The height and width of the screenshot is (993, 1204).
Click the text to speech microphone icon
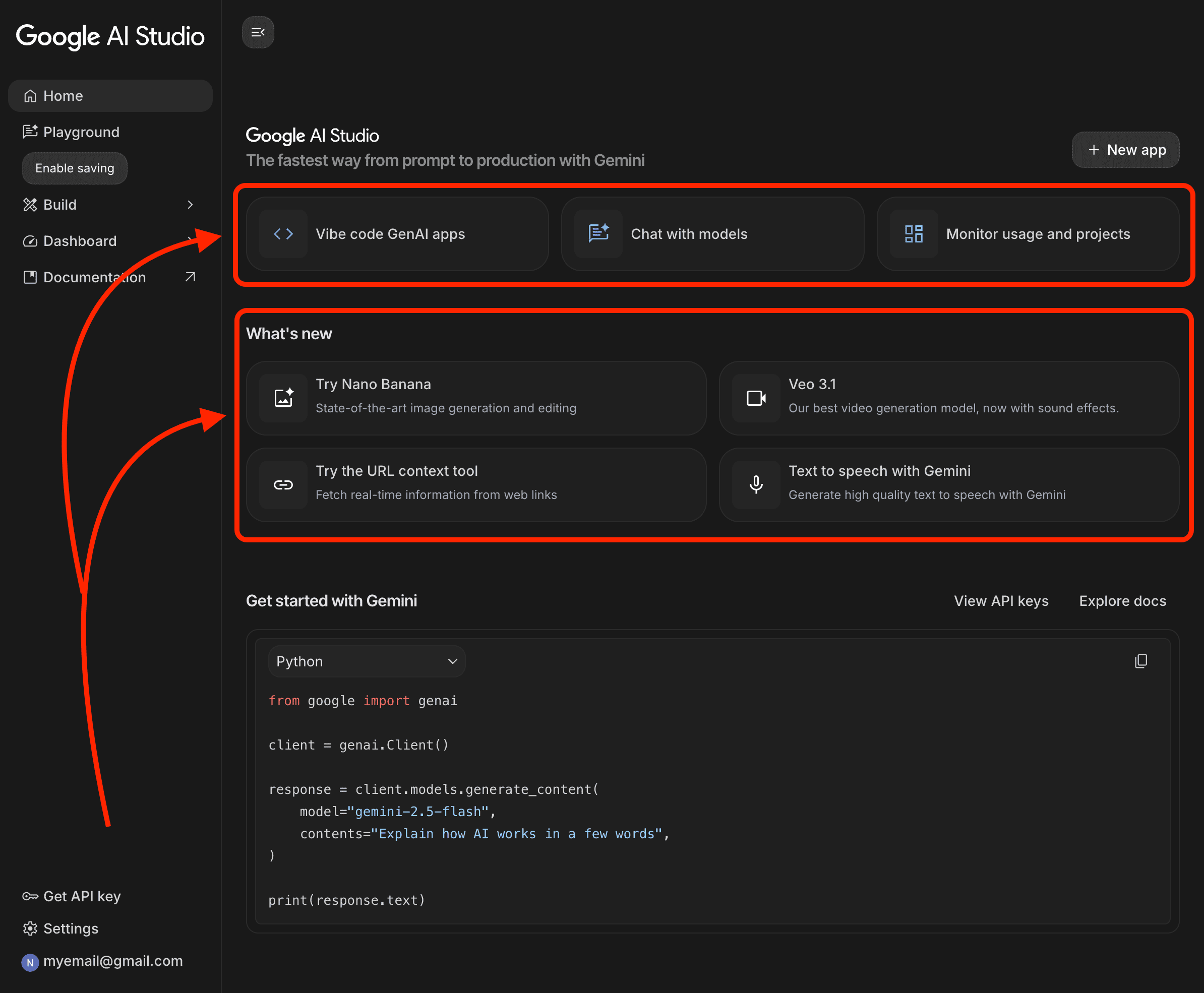pyautogui.click(x=756, y=485)
